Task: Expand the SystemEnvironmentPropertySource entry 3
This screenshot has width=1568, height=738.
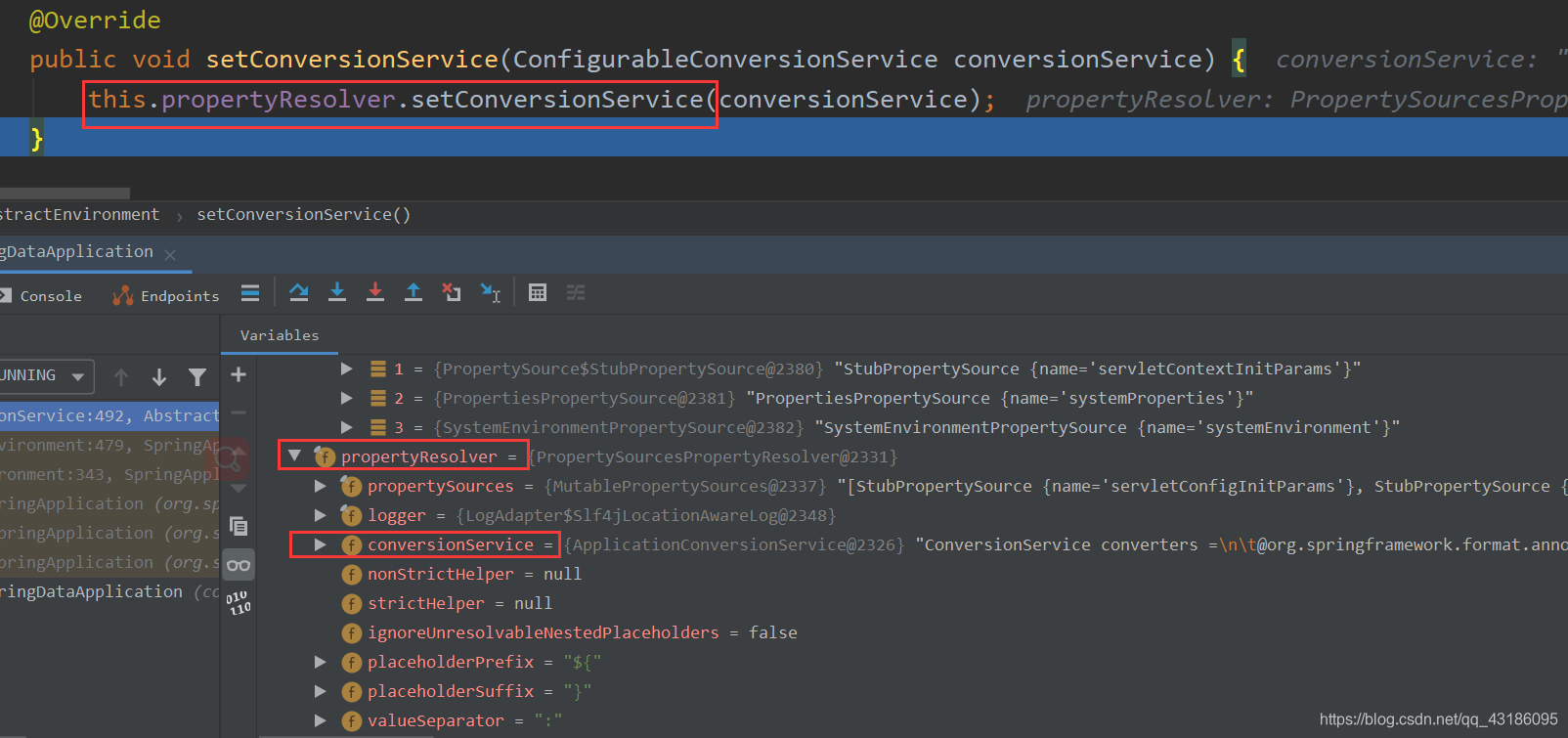Action: [346, 427]
